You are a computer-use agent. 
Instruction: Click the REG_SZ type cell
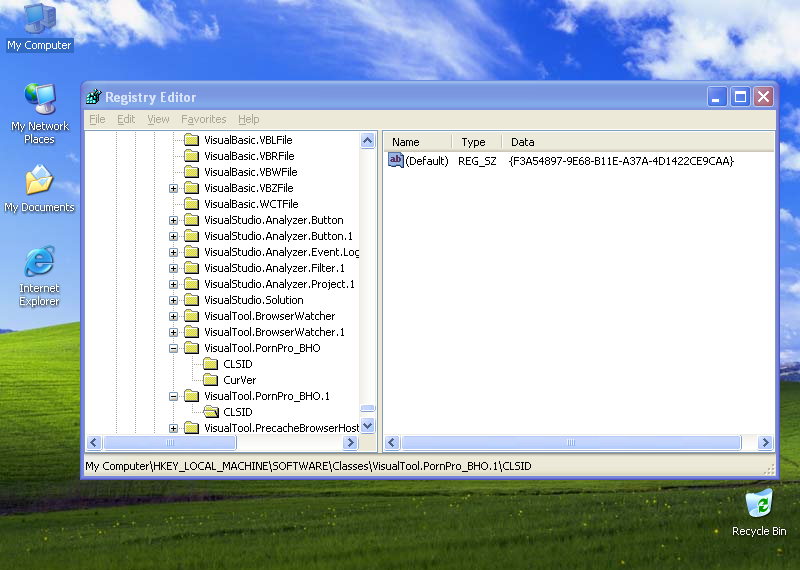pos(477,161)
